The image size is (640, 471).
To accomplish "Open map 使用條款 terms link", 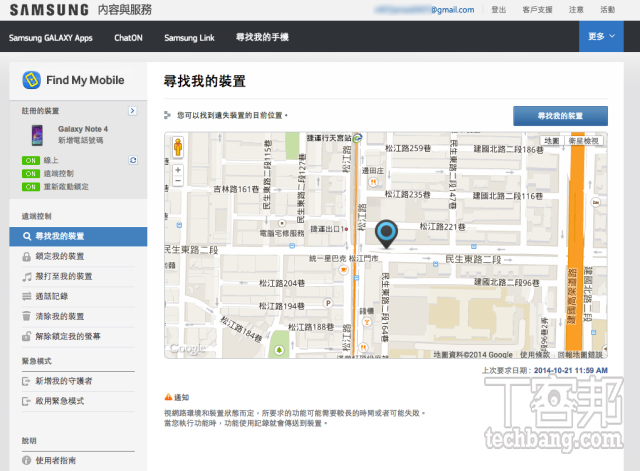I will point(535,355).
